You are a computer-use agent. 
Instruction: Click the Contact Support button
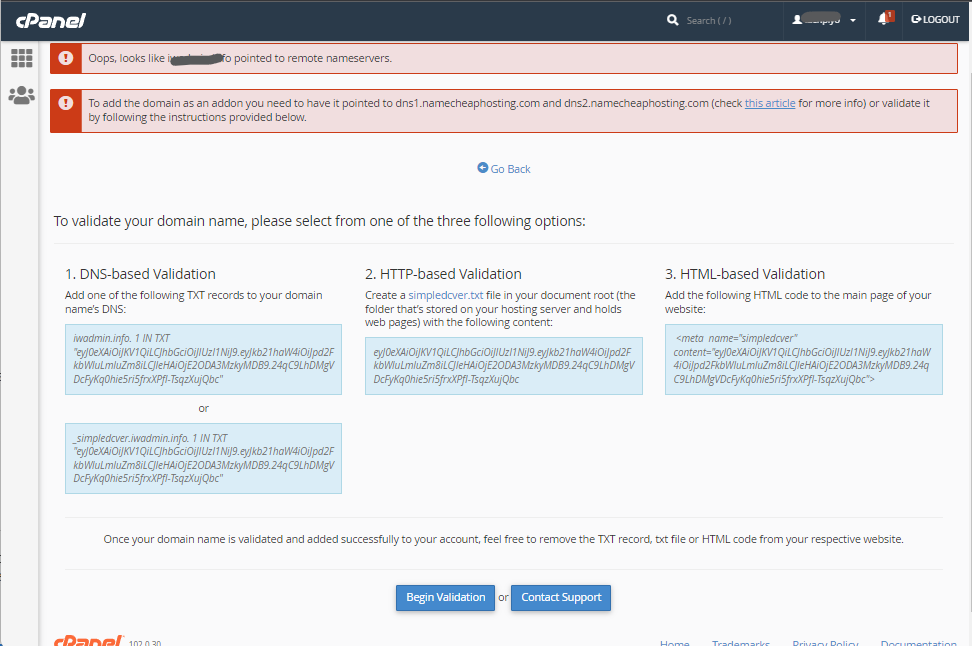pyautogui.click(x=561, y=598)
